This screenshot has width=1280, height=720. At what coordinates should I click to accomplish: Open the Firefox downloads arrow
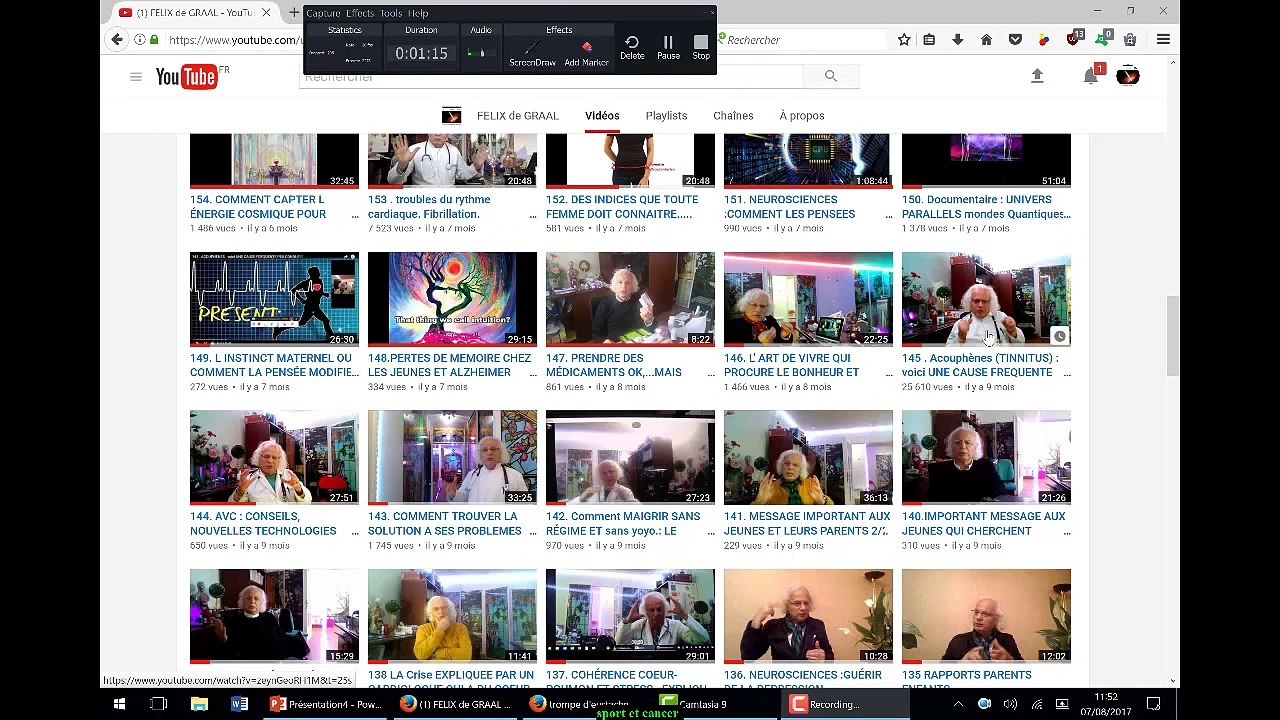(958, 40)
